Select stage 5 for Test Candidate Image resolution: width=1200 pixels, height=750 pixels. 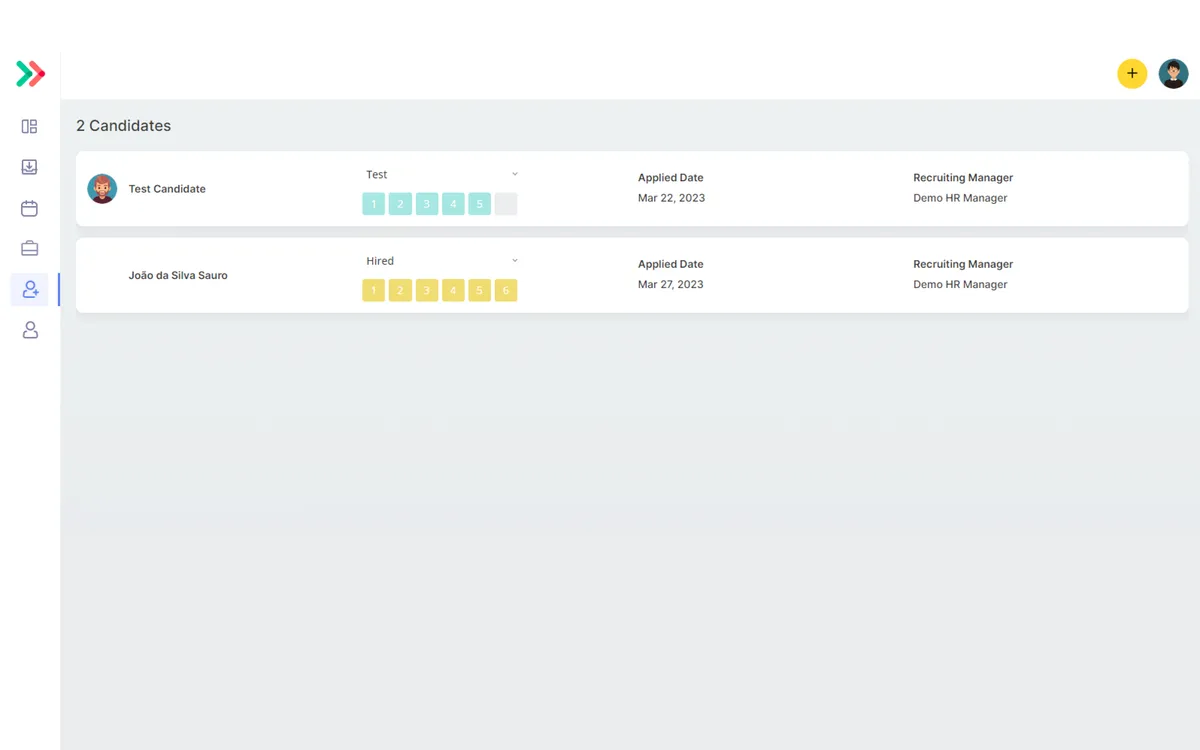coord(480,204)
